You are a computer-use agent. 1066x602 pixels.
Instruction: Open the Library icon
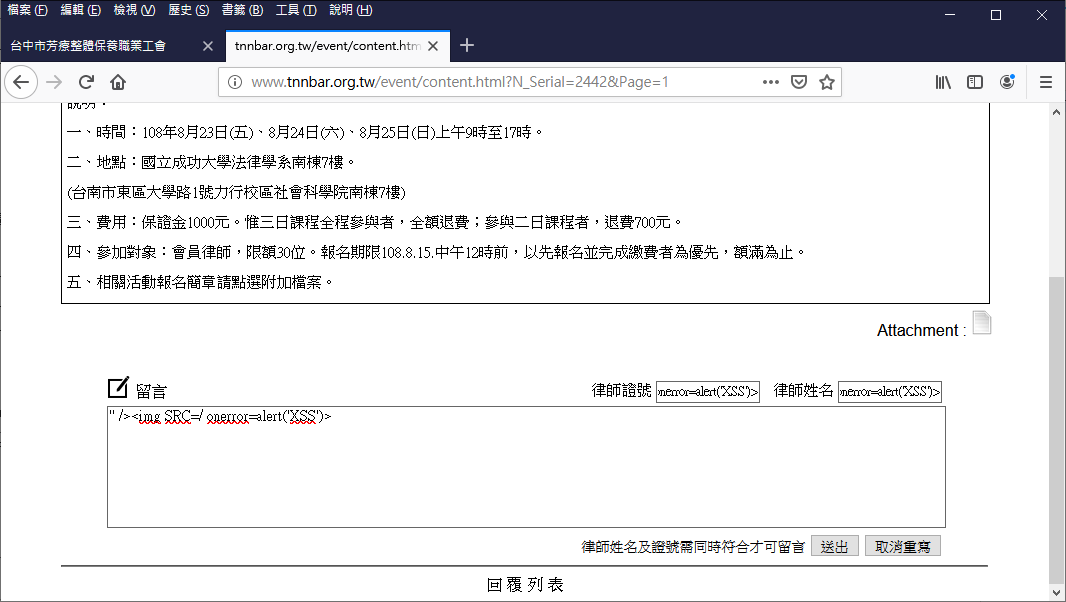point(943,82)
